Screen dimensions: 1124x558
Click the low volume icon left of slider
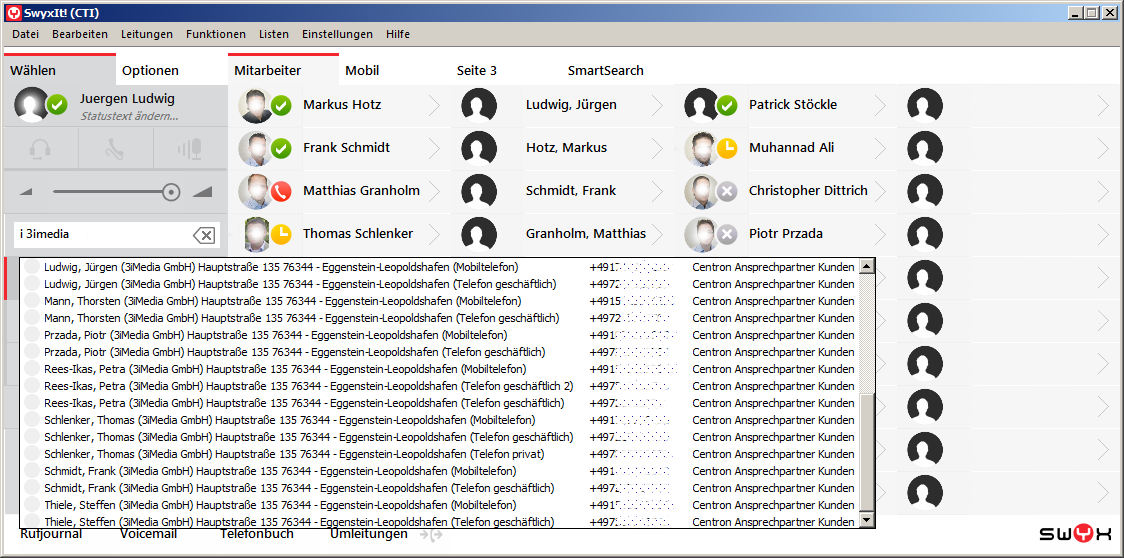[27, 192]
